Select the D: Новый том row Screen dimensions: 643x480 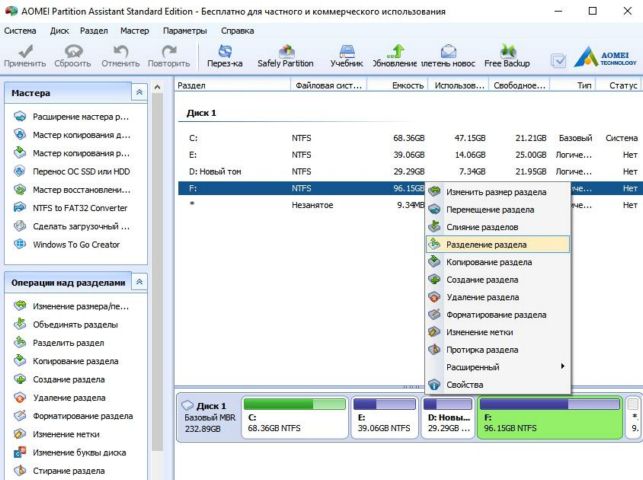click(x=408, y=172)
